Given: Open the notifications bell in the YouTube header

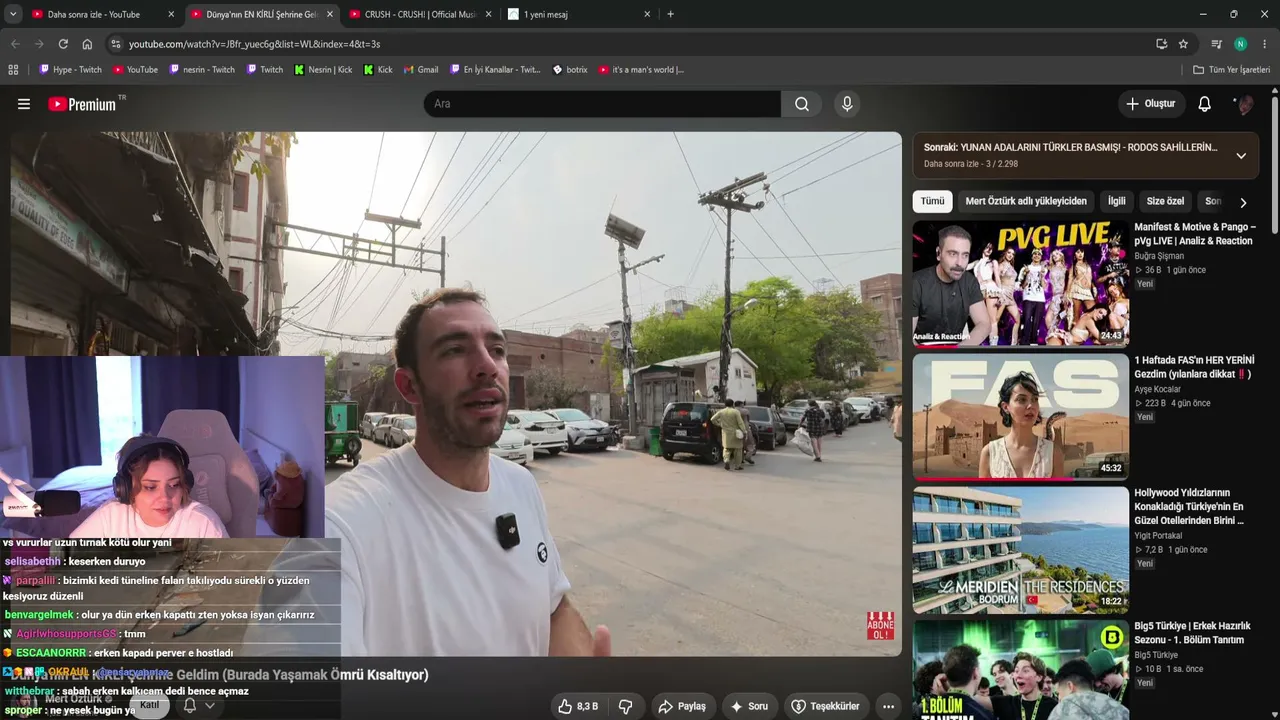Looking at the screenshot, I should (1205, 104).
